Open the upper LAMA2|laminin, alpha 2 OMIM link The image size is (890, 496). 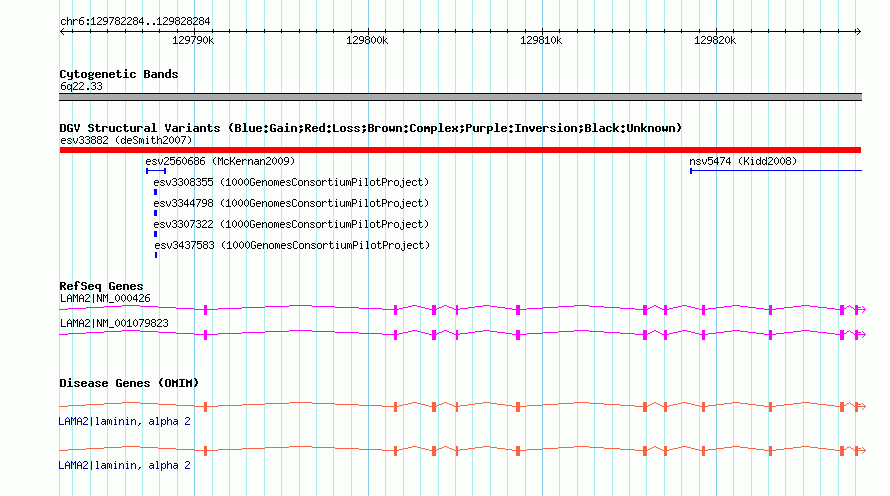tap(124, 422)
